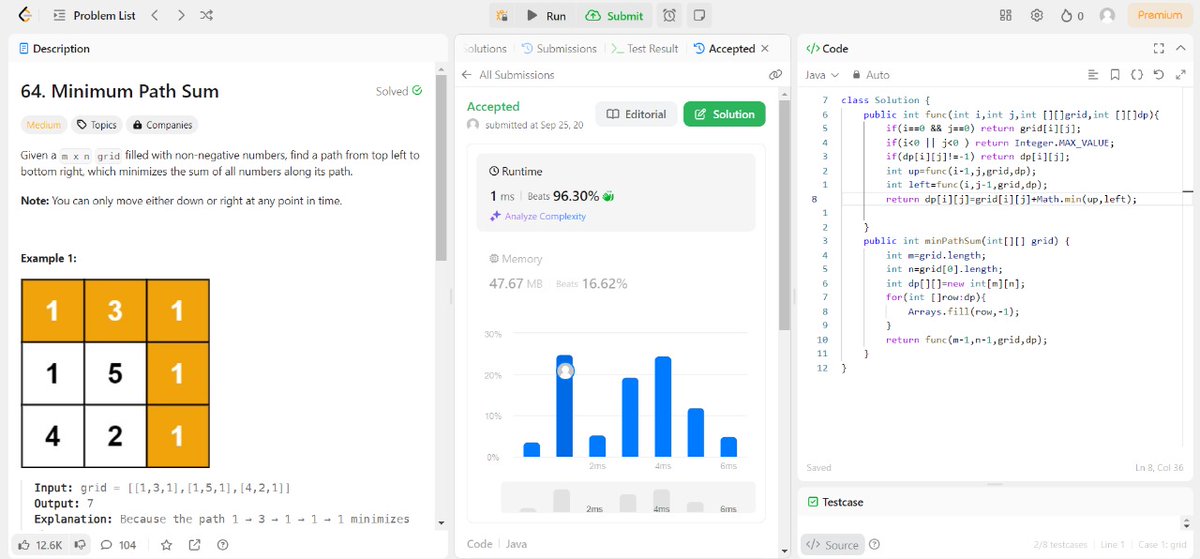Click the submission panel scroll down arrow
This screenshot has width=1200, height=559.
(x=784, y=551)
